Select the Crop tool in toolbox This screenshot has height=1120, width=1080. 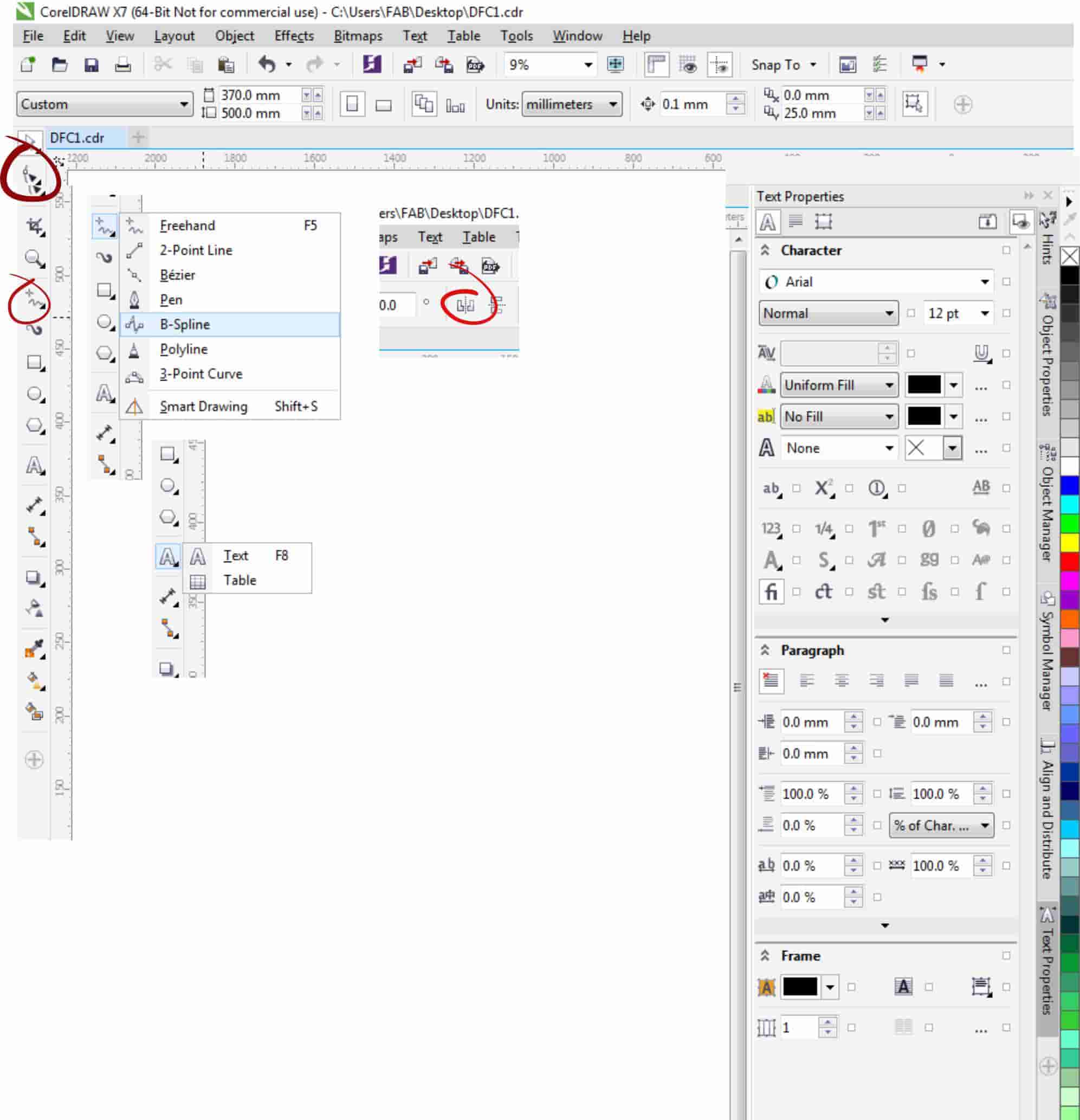(34, 227)
